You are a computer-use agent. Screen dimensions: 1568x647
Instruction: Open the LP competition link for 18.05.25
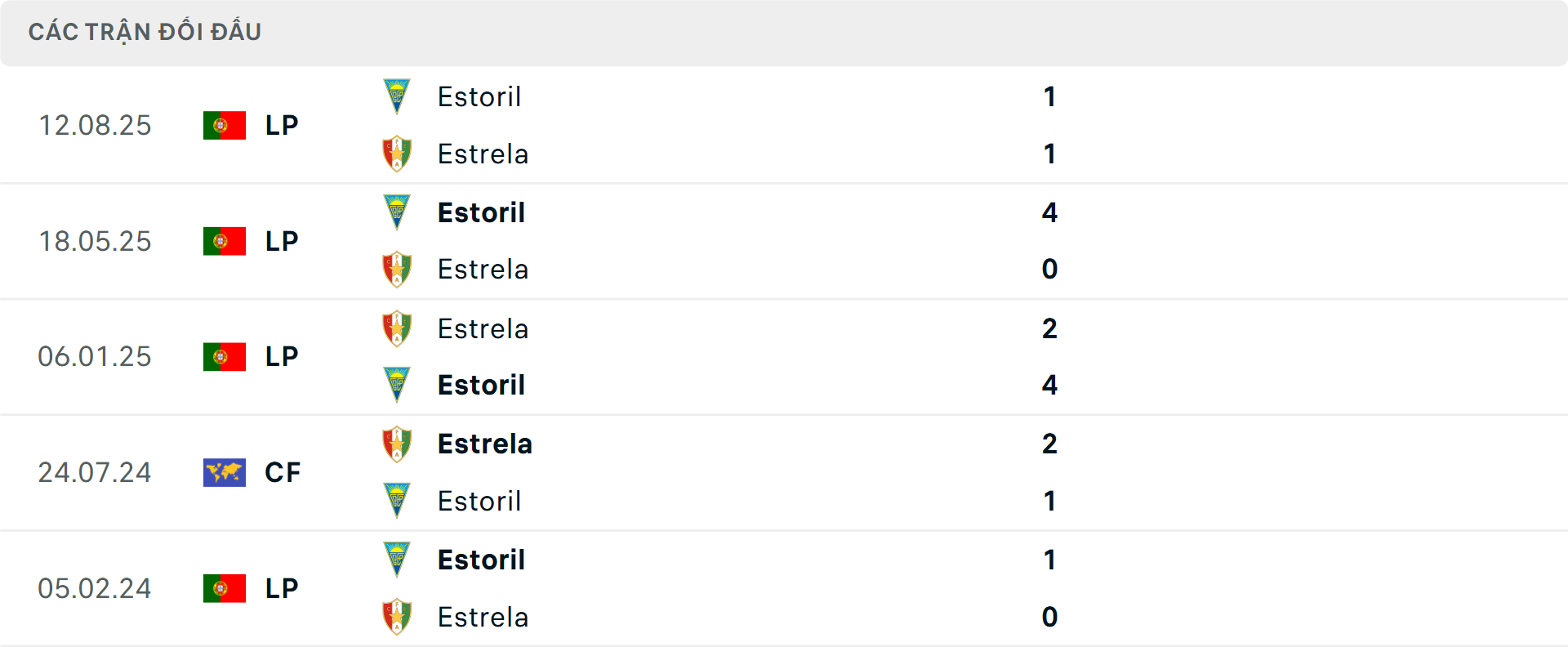pyautogui.click(x=281, y=241)
